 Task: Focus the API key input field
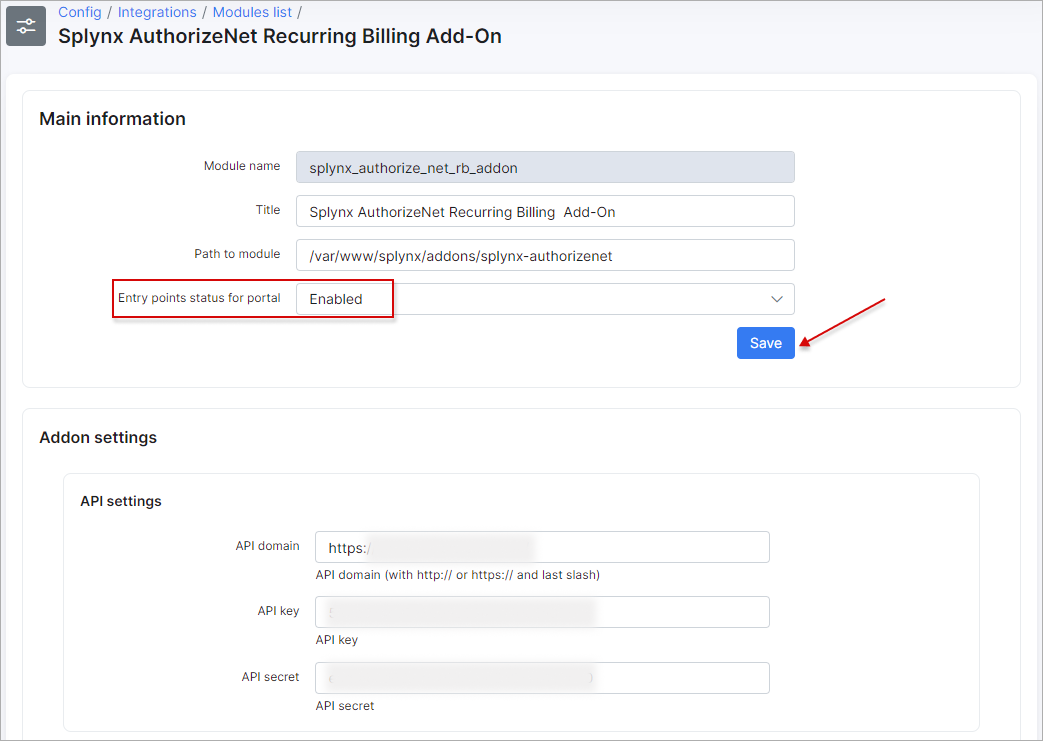pos(542,612)
